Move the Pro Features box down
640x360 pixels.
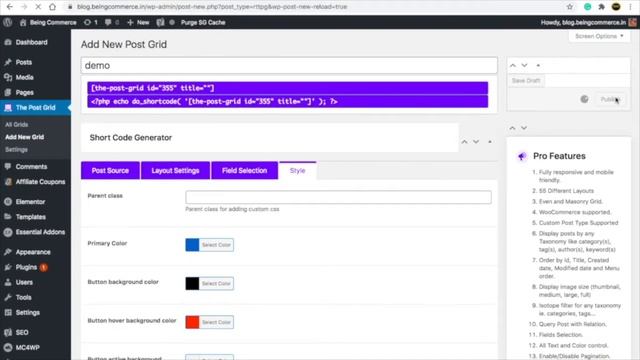tap(524, 128)
